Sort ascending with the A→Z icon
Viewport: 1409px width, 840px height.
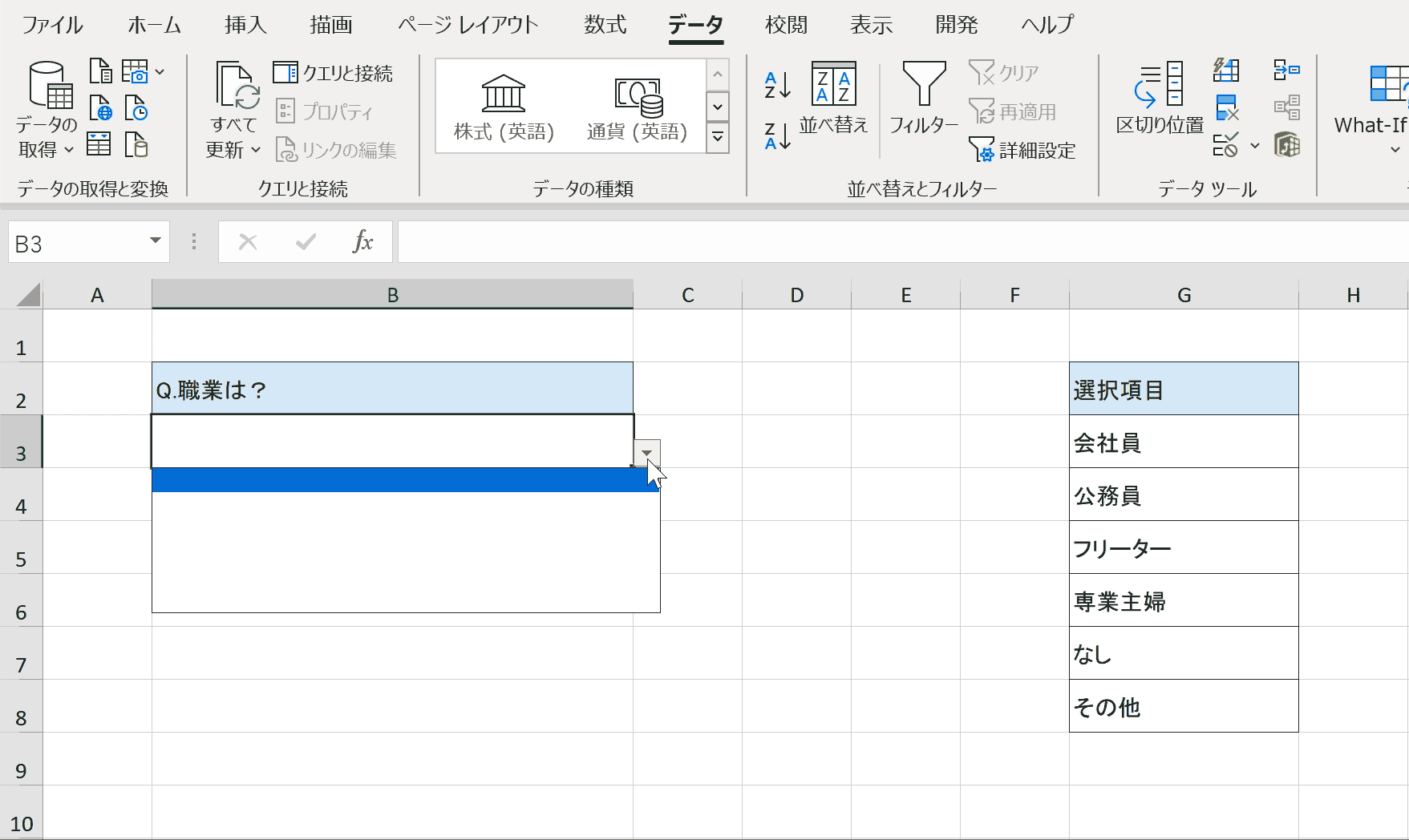tap(777, 85)
